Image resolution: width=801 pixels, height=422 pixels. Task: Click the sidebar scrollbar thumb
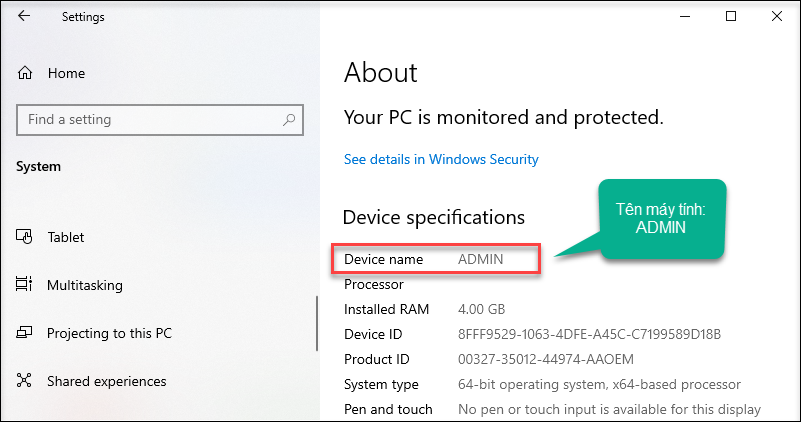(317, 323)
